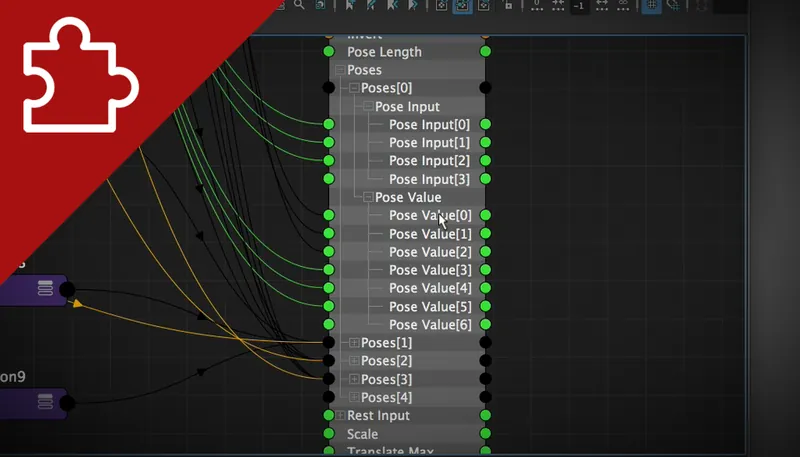Viewport: 800px width, 457px height.
Task: Click the bookmark icon with left arrows
Action: [x=392, y=5]
